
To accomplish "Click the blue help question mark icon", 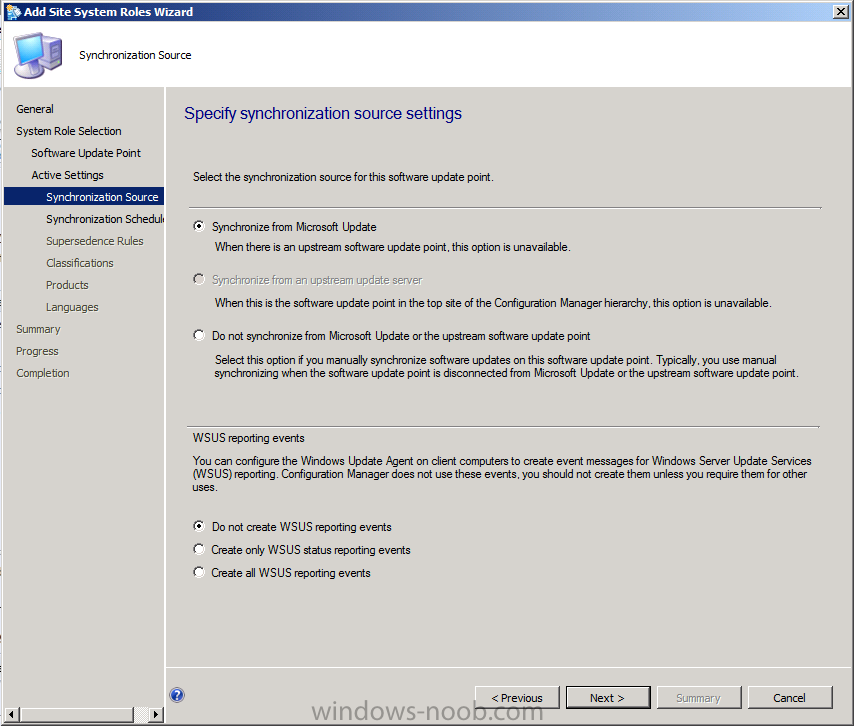I will pos(177,695).
